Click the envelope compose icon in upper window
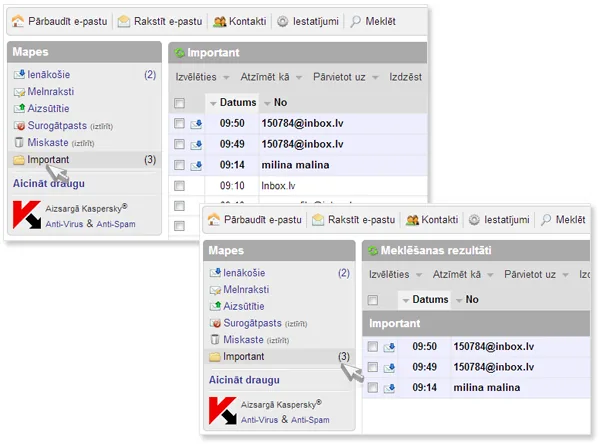 pyautogui.click(x=124, y=21)
